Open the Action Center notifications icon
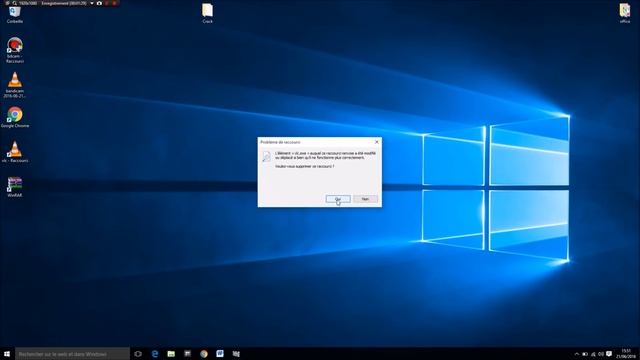The width and height of the screenshot is (640, 360). [x=609, y=354]
